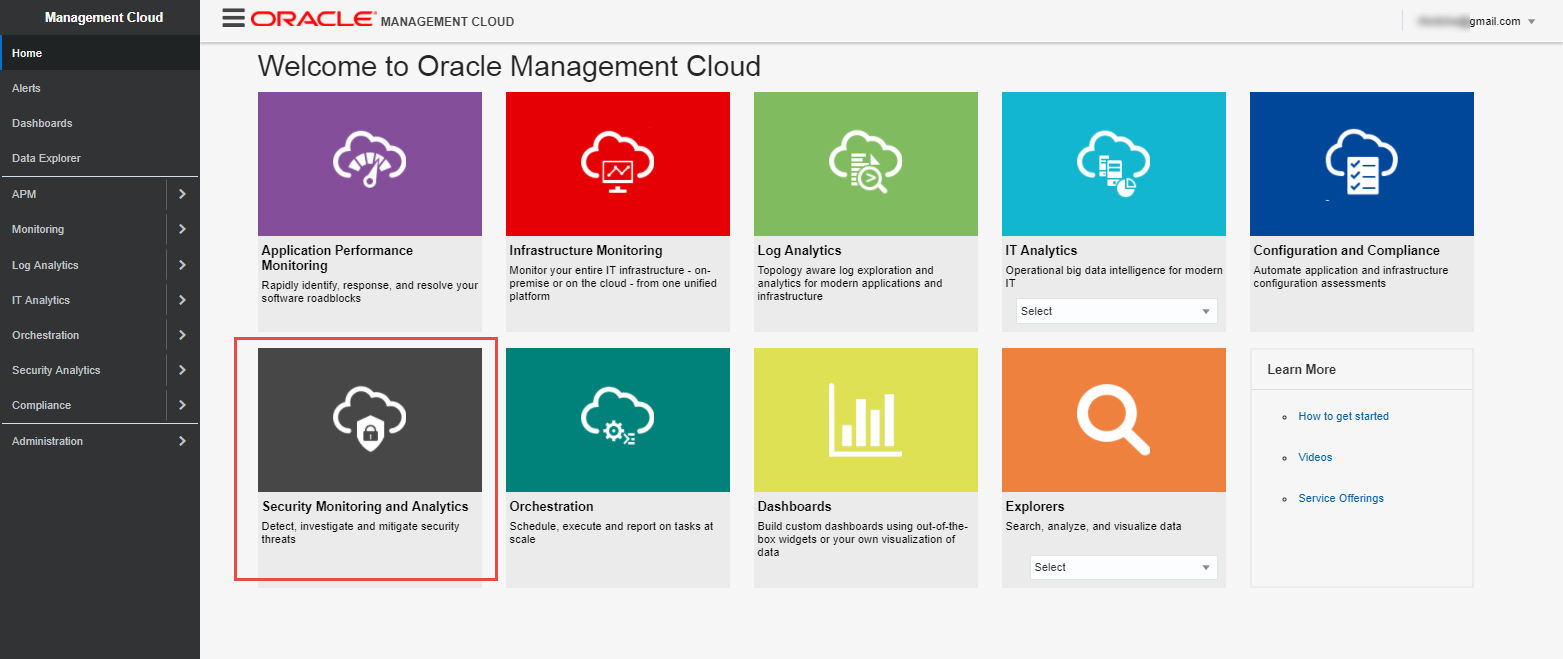Open the hamburger navigation menu icon

pyautogui.click(x=233, y=18)
